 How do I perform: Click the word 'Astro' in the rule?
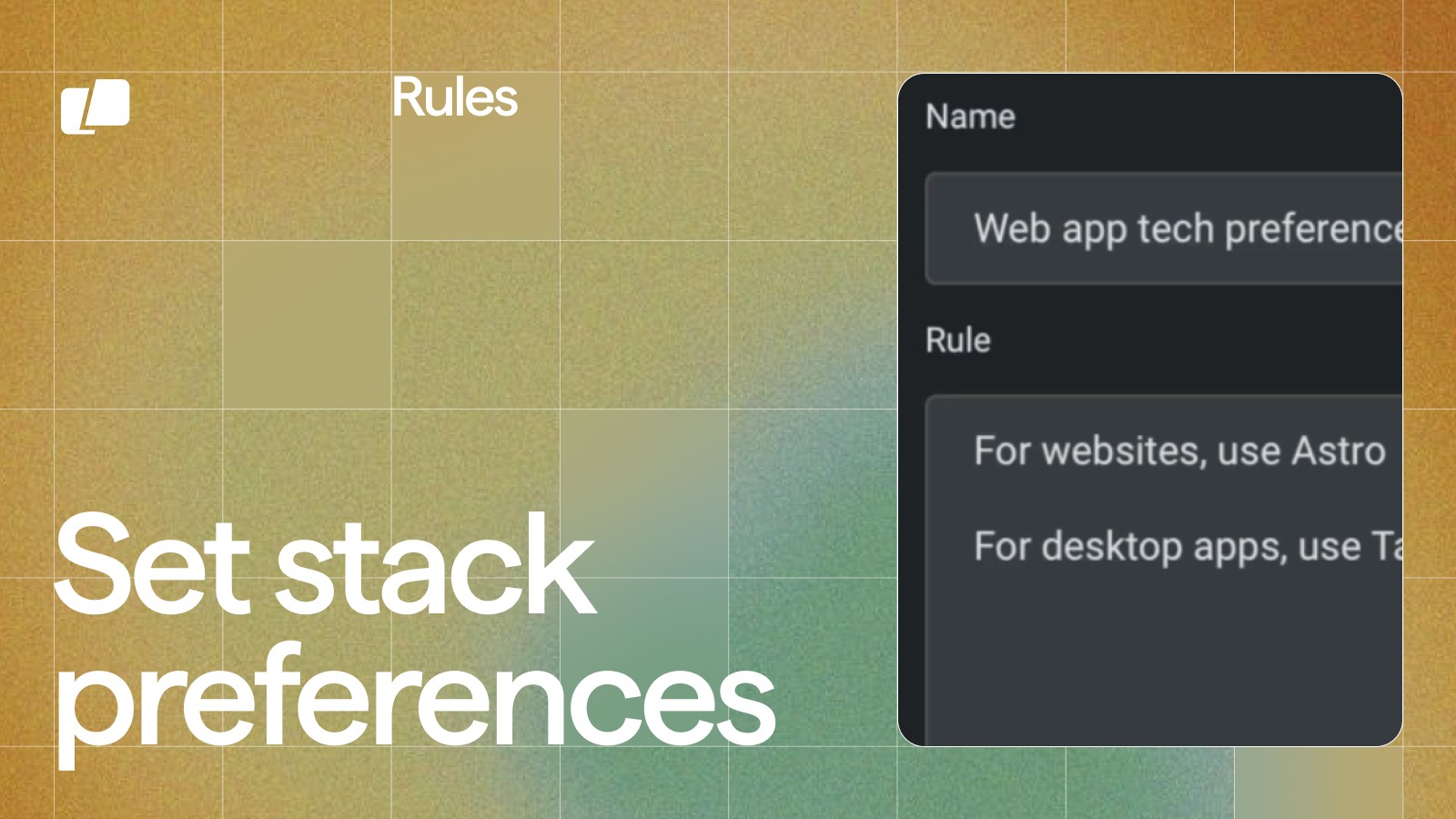1338,450
